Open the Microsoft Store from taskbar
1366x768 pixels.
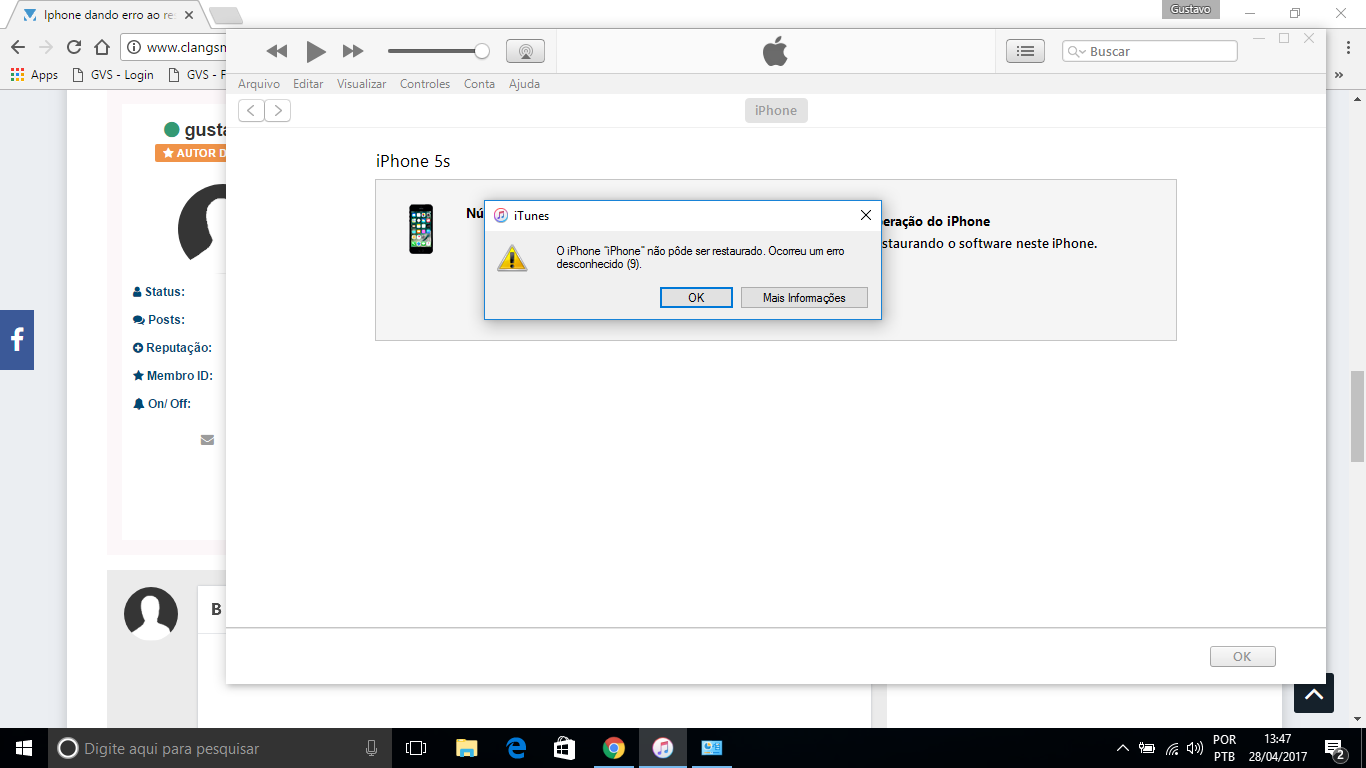(x=565, y=748)
